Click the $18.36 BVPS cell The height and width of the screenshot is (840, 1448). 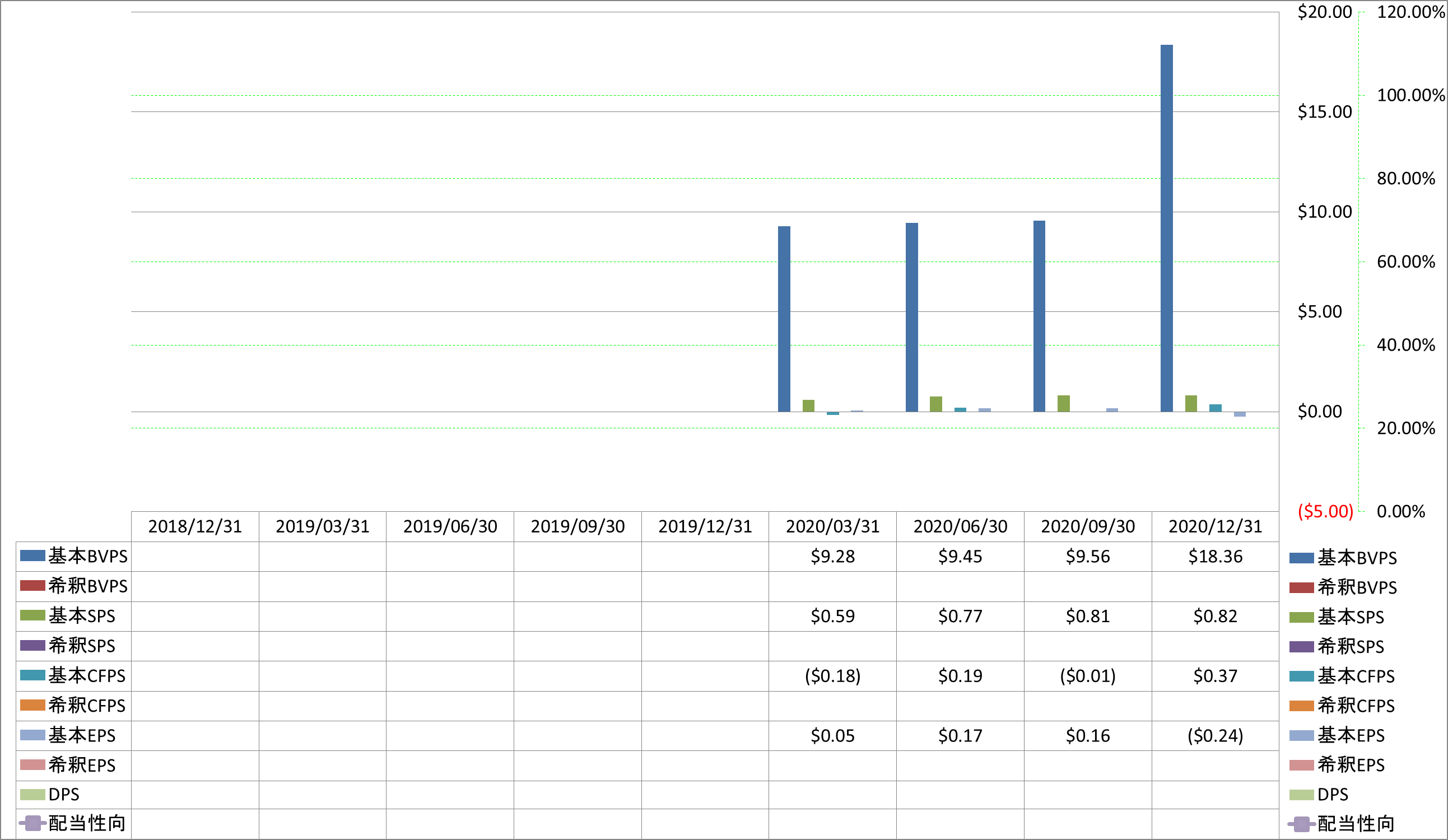point(1216,556)
